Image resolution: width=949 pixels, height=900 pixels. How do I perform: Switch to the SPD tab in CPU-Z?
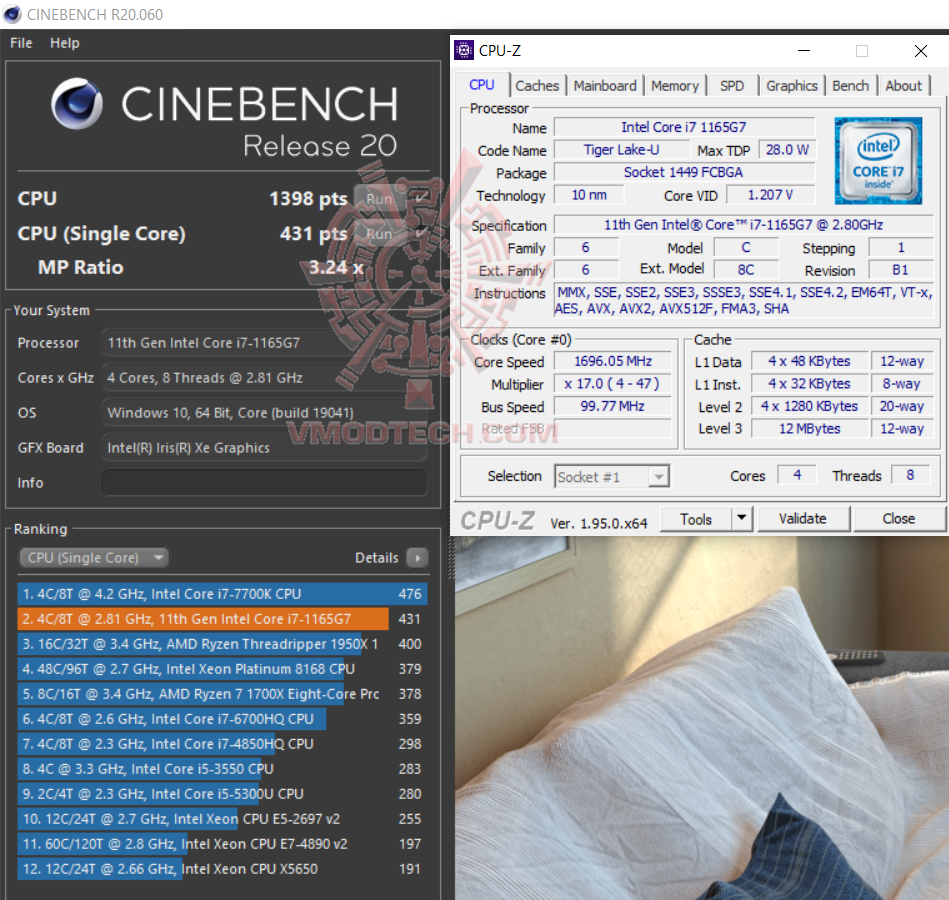(x=732, y=86)
